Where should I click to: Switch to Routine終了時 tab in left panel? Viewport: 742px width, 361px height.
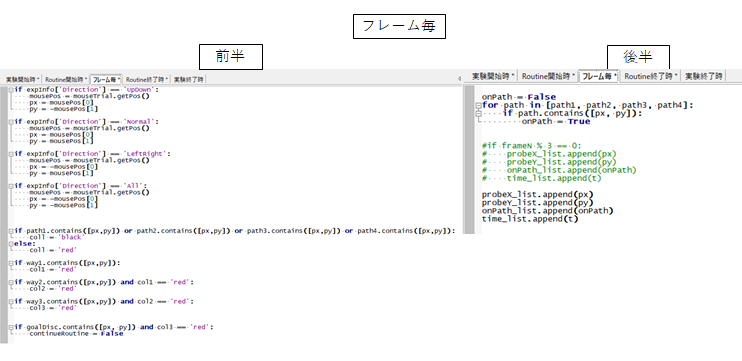tap(147, 79)
